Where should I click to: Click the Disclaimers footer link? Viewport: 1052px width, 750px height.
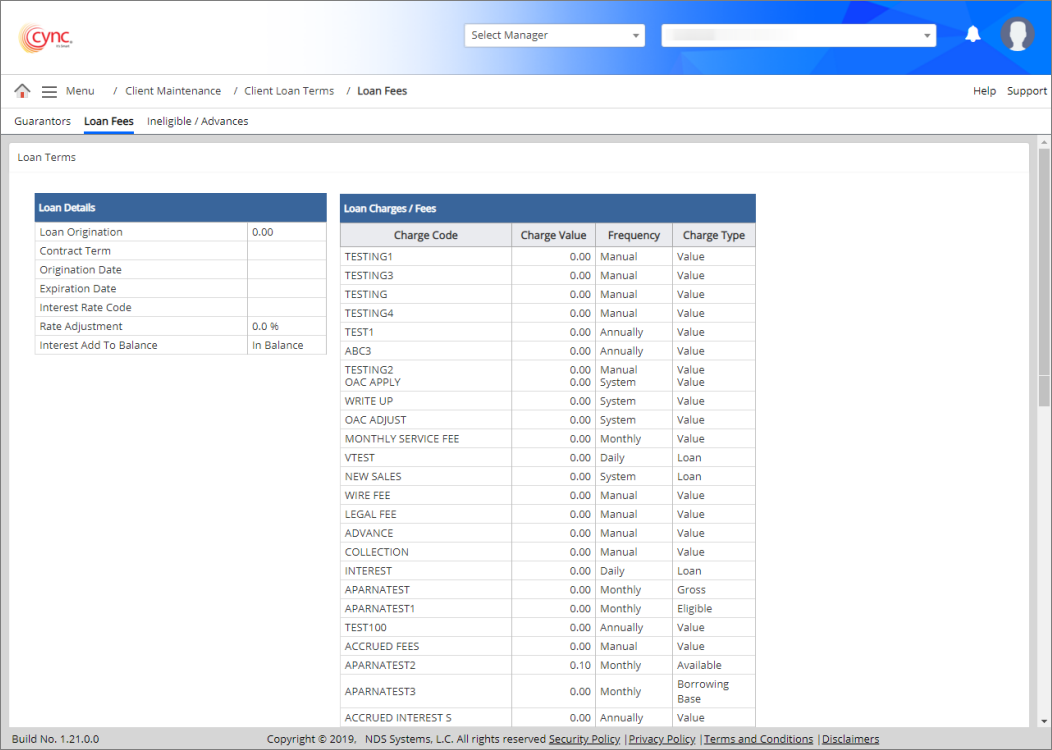click(850, 739)
